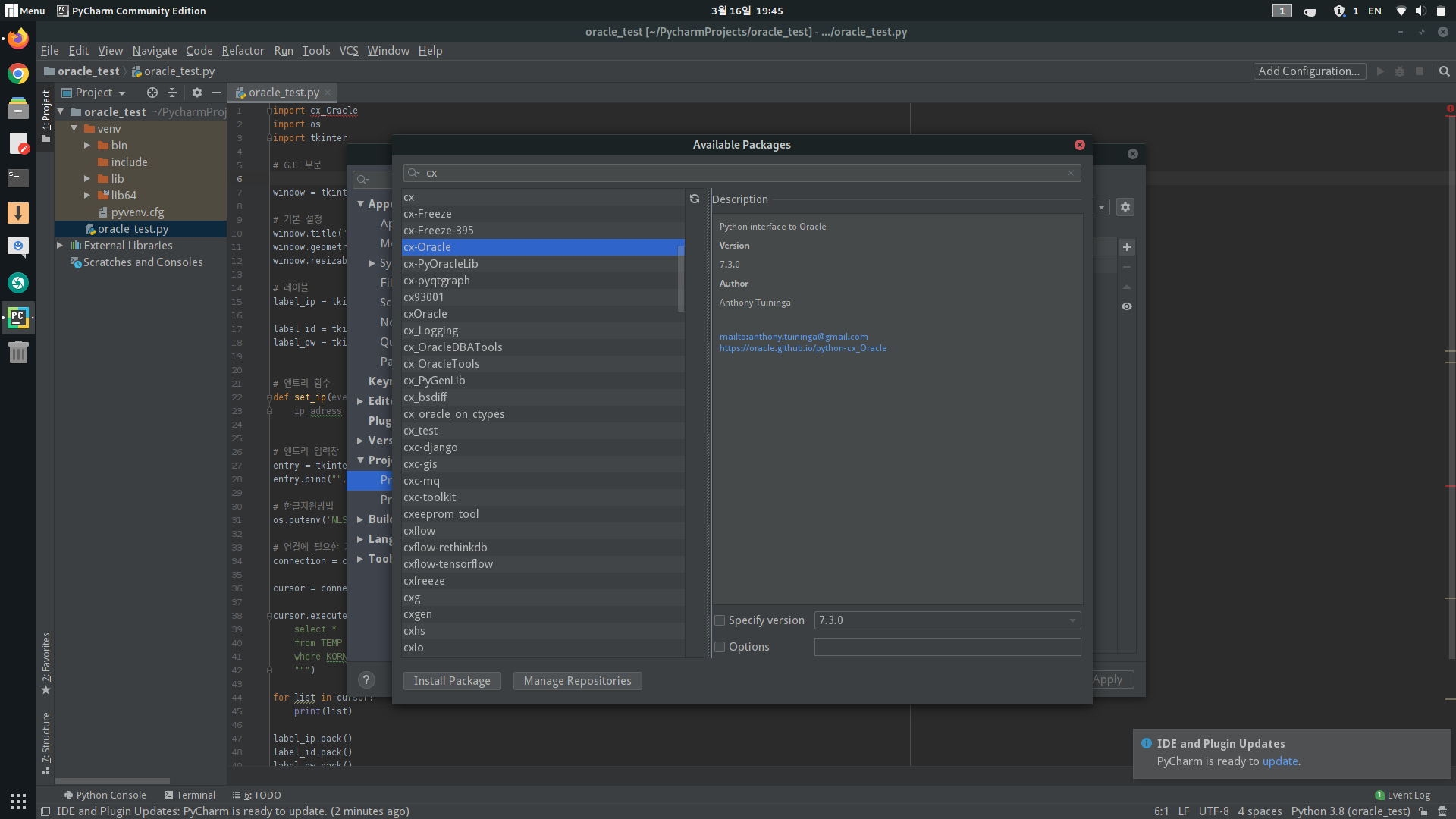Viewport: 1456px width, 819px height.
Task: Click the project interpreter settings gear icon
Action: pos(1125,207)
